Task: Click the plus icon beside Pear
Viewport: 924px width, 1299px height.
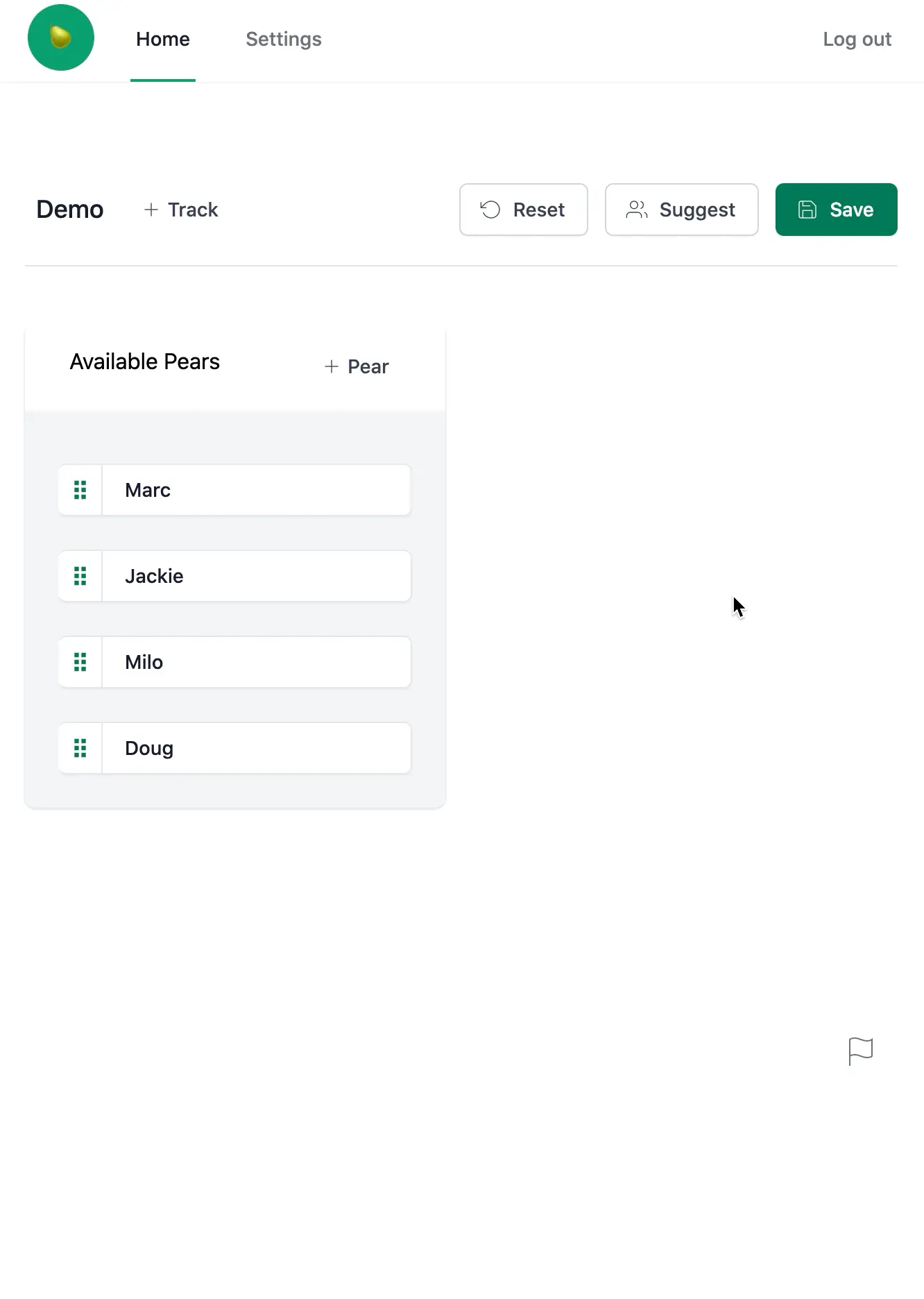Action: click(332, 366)
